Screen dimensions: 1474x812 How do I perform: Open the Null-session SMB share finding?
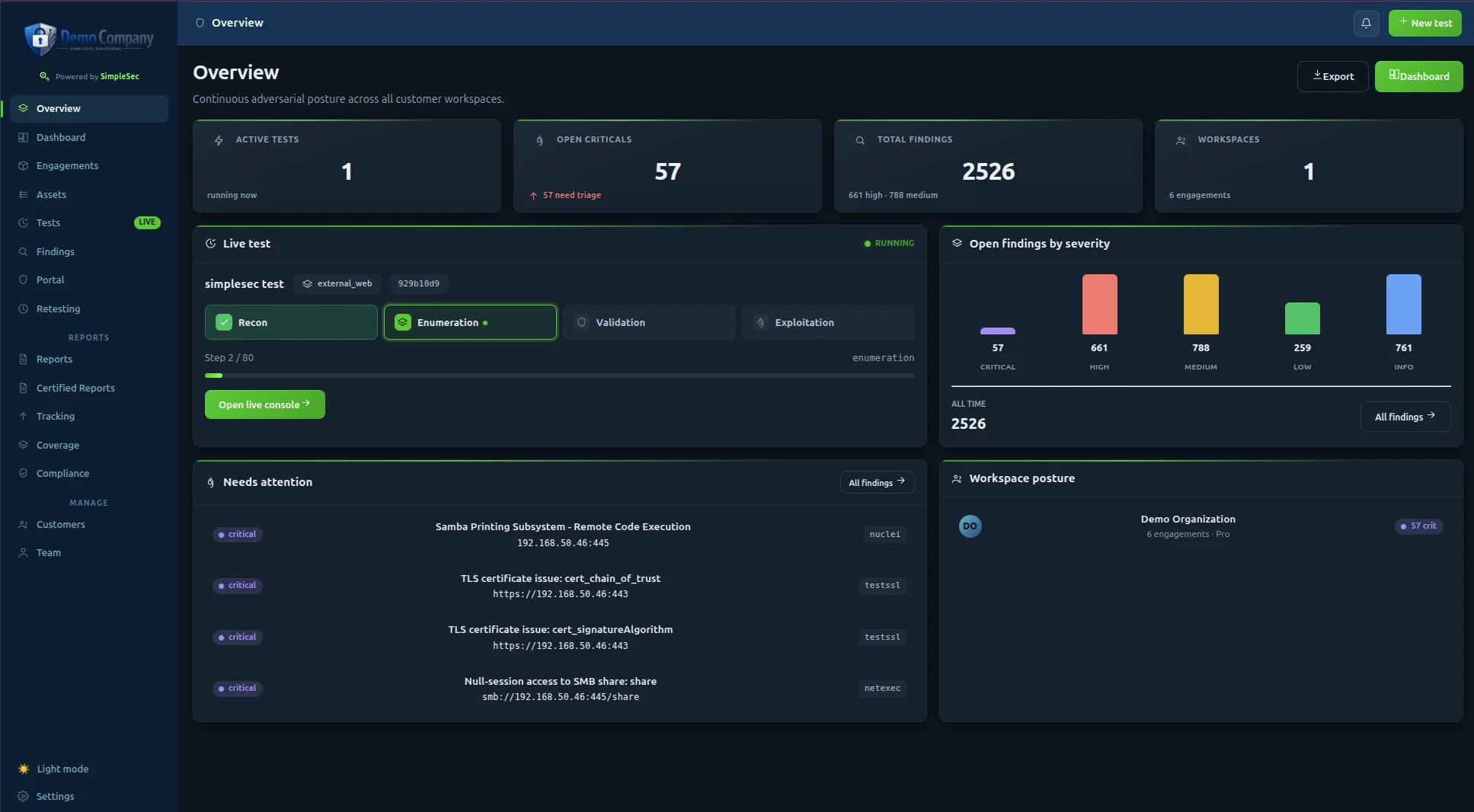(560, 689)
